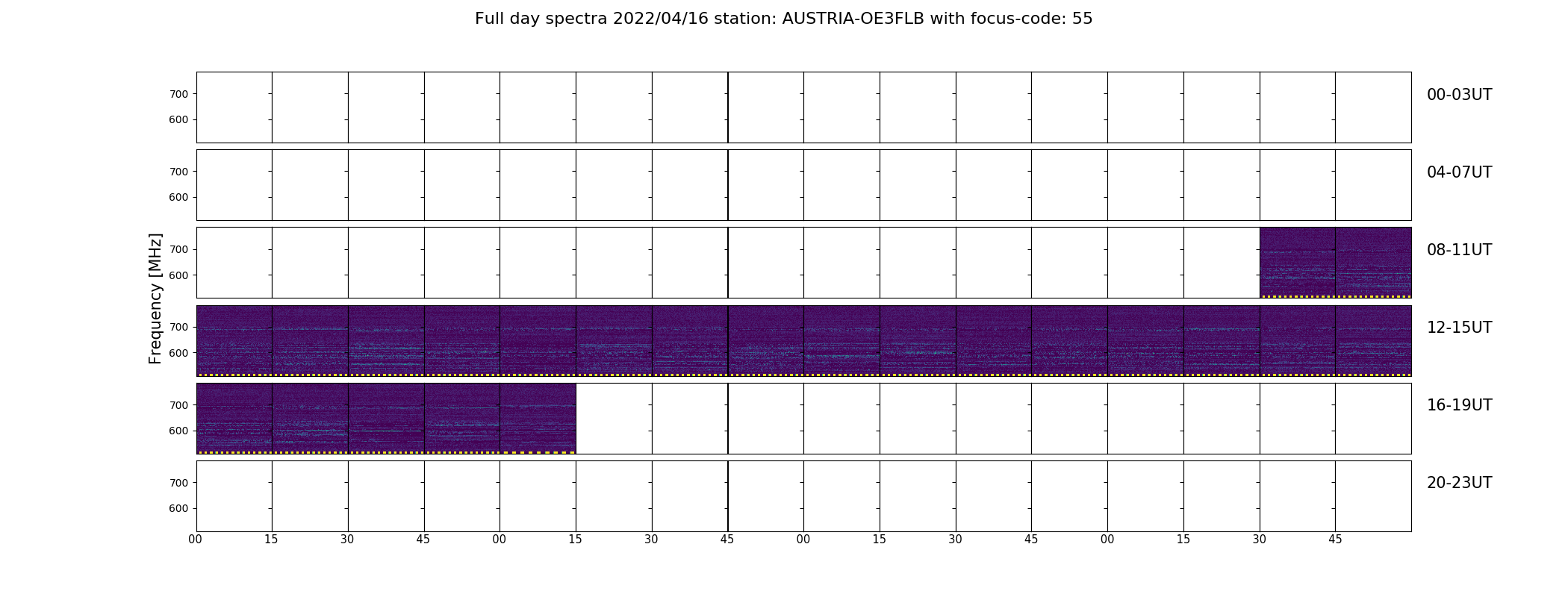Open the 14:45 spectrogram panel in 12-15UT row
The width and height of the screenshot is (1568, 597).
1069,340
